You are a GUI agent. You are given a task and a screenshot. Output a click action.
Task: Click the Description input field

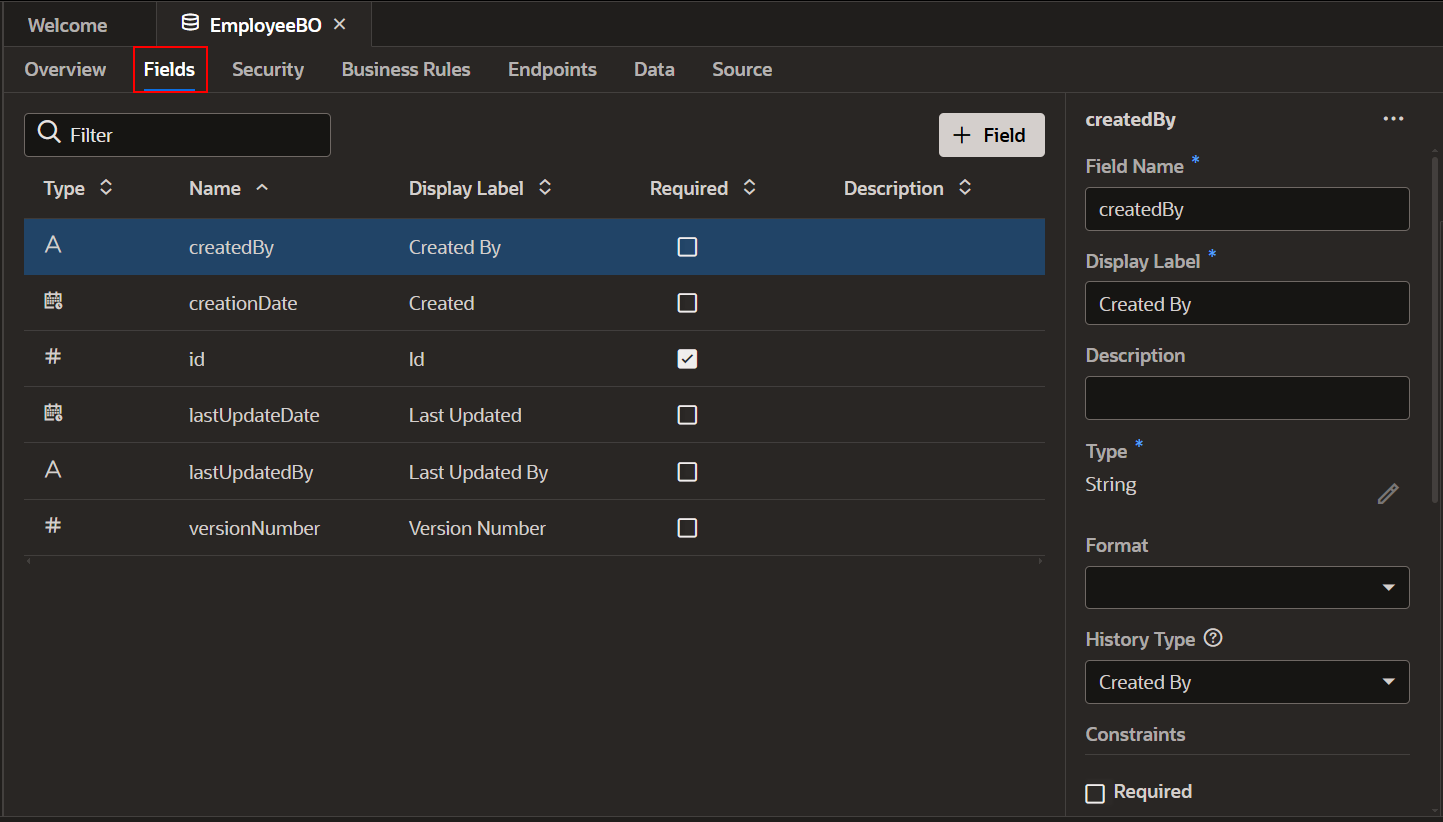click(1247, 398)
